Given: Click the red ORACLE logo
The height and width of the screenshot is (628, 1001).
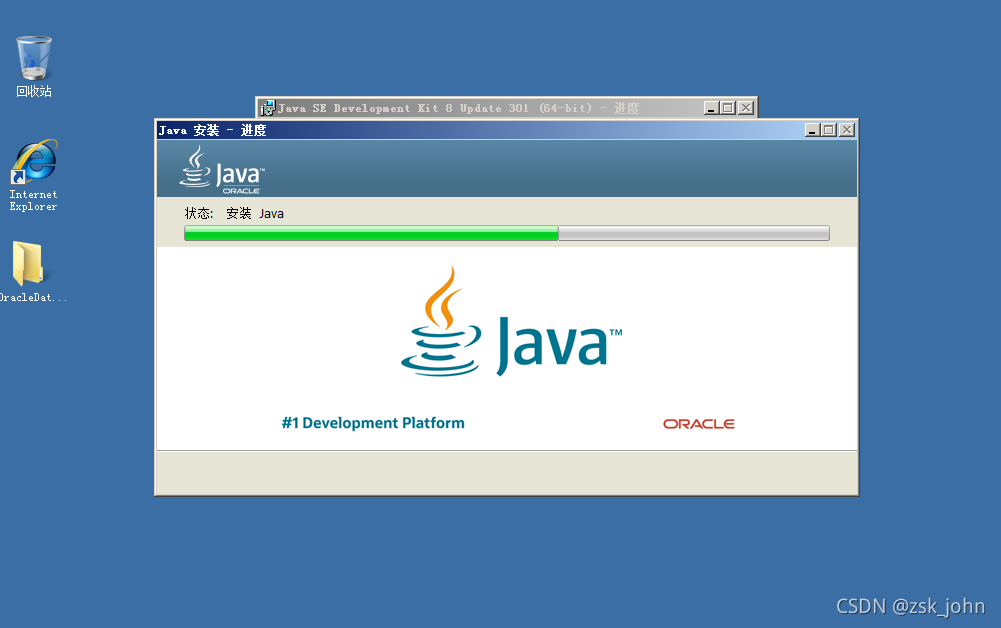Looking at the screenshot, I should [699, 424].
